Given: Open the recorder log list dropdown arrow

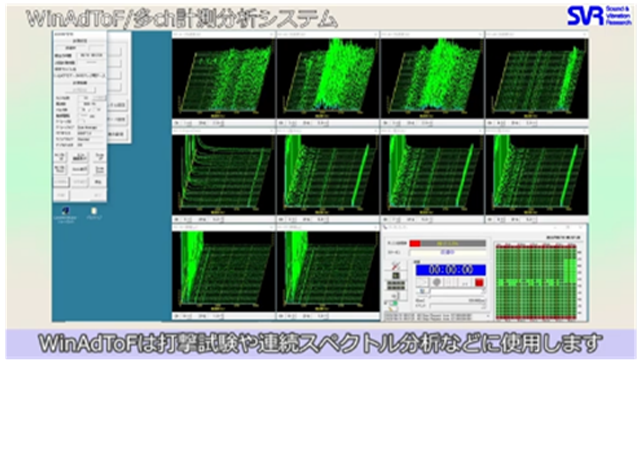Looking at the screenshot, I should tap(488, 316).
